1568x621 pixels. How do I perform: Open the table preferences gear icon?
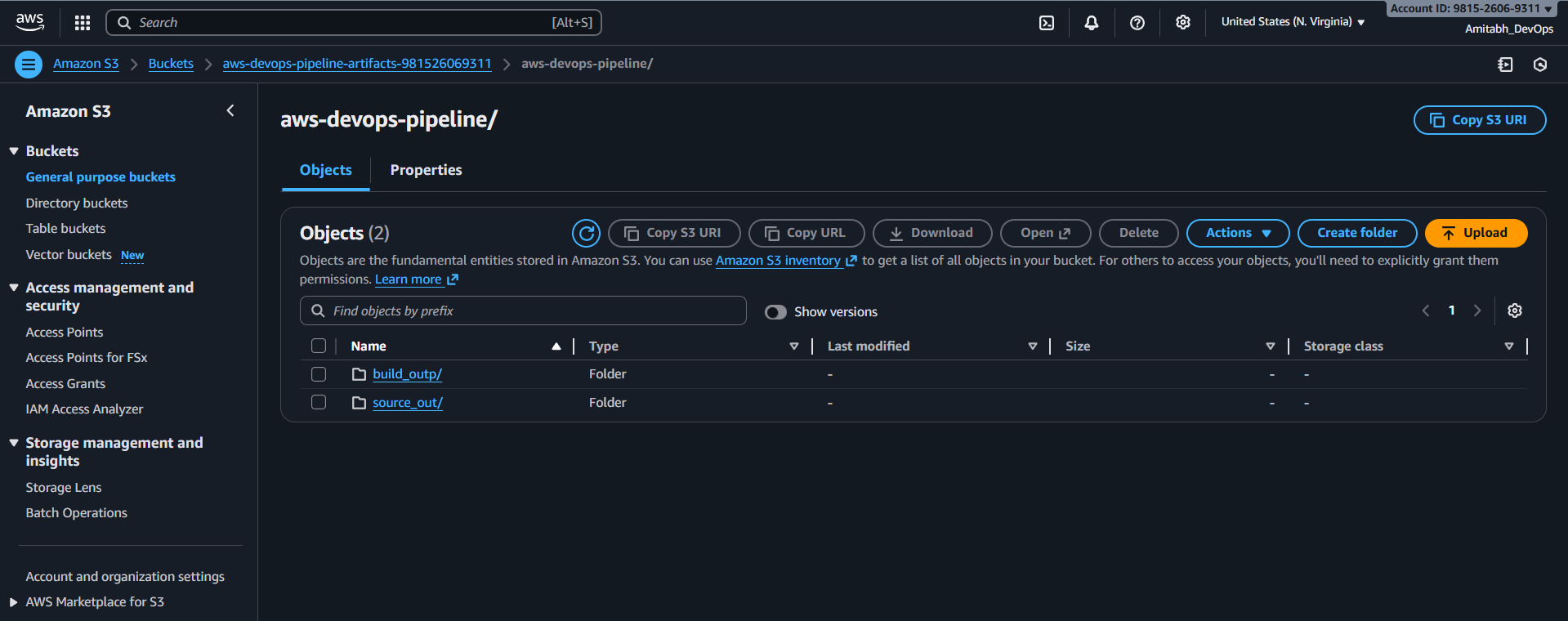point(1514,310)
